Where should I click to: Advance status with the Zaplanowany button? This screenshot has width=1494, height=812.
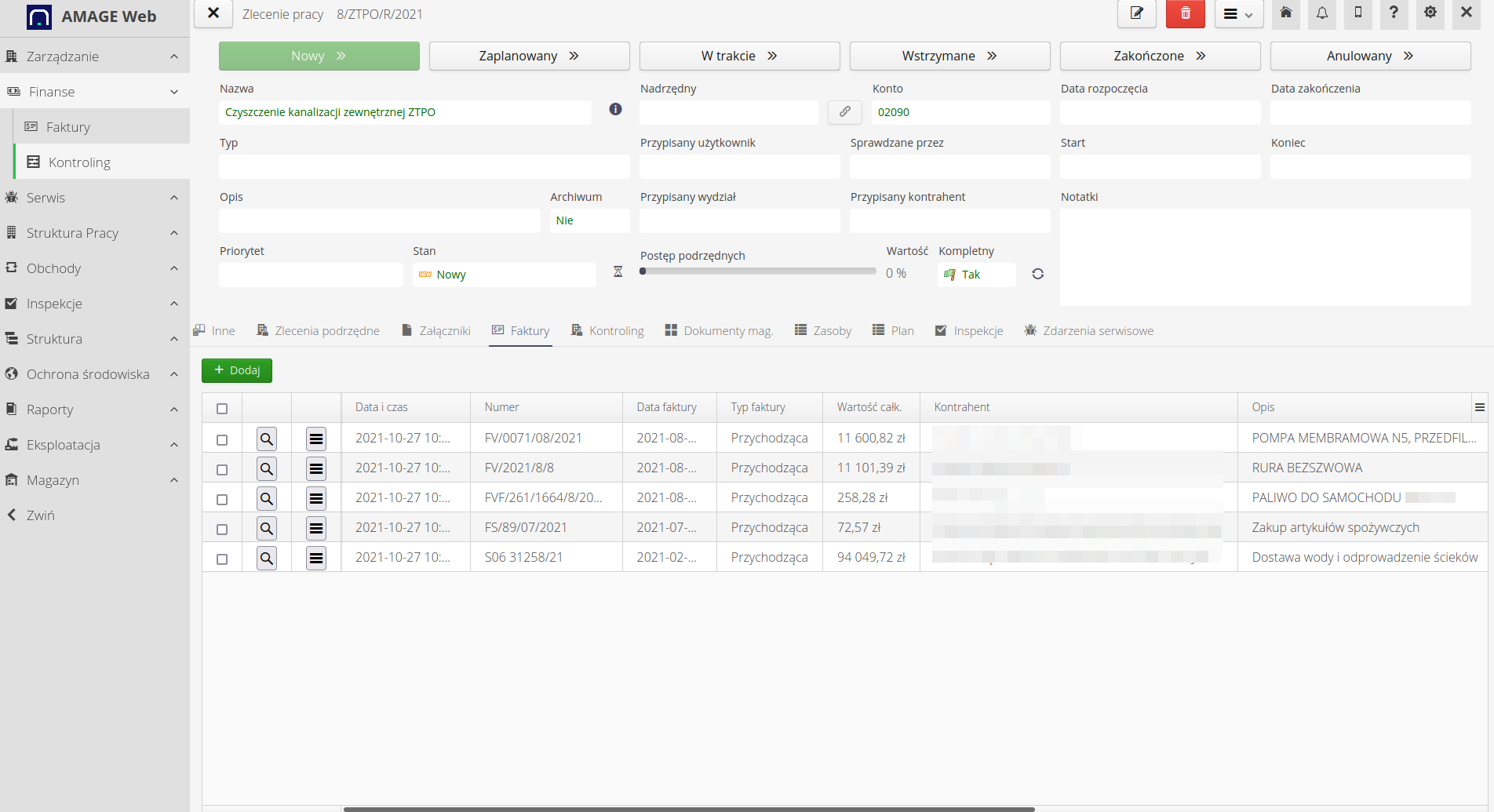529,55
